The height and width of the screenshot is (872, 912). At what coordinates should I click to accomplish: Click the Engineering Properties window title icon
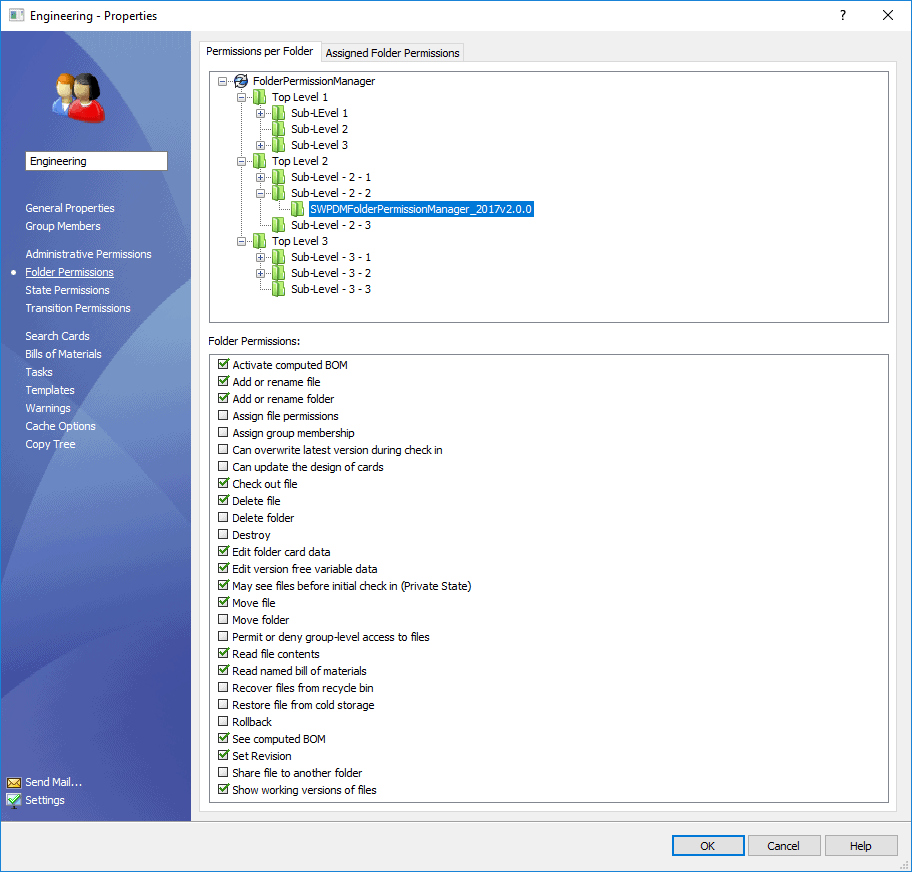click(16, 15)
